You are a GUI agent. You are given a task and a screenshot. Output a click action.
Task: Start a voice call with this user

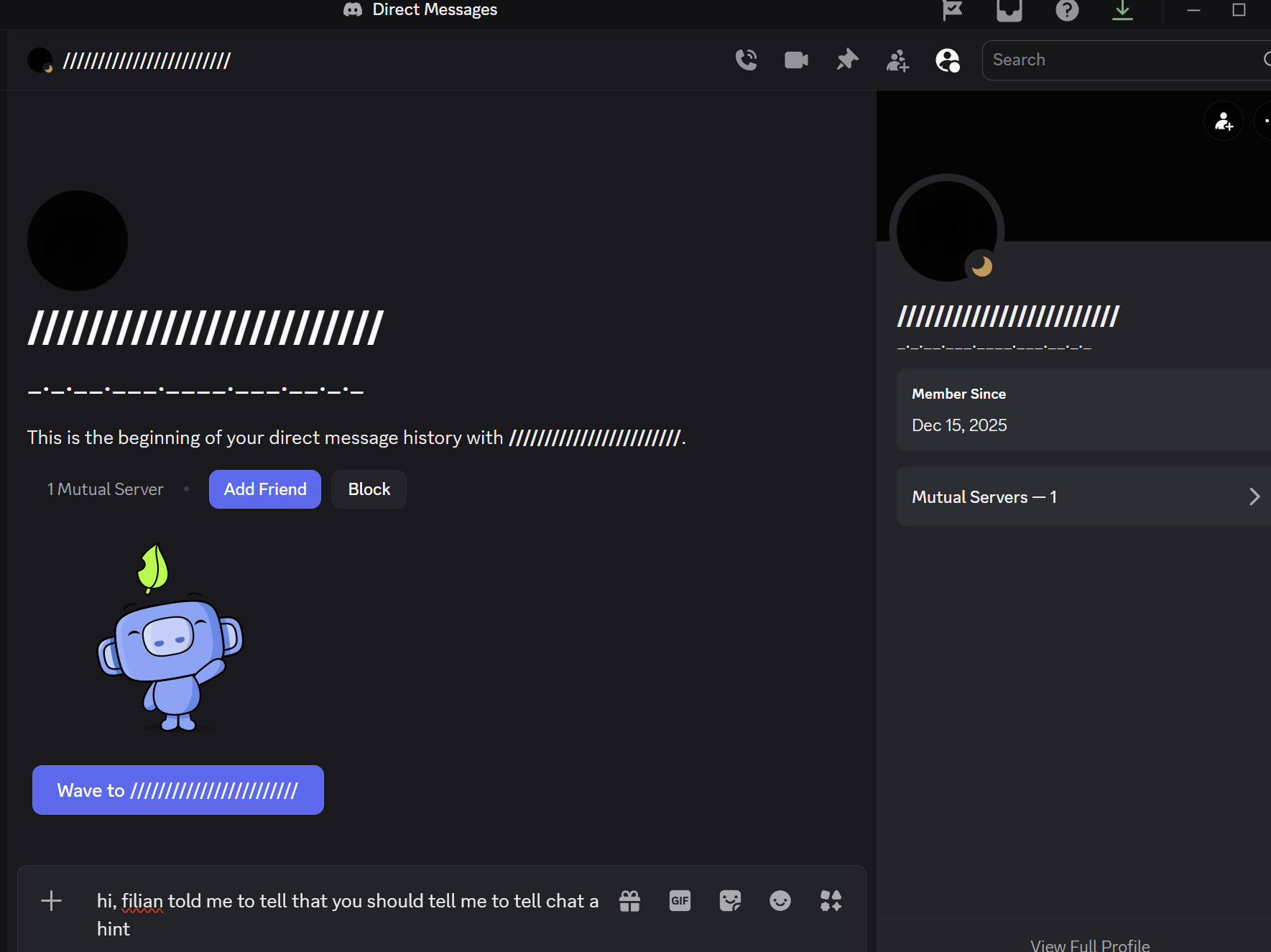click(747, 60)
